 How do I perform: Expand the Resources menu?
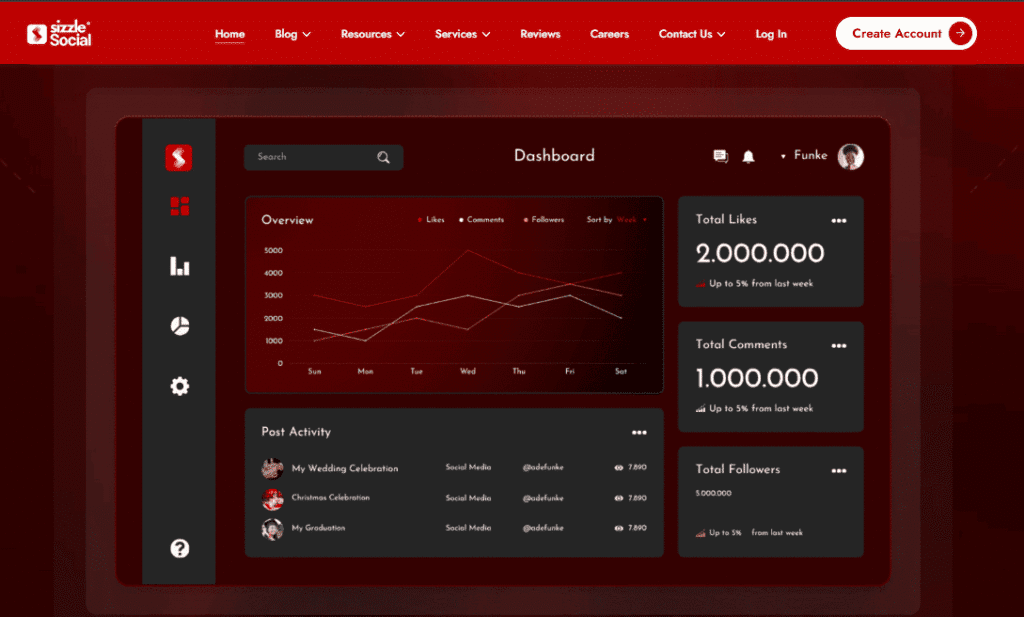tap(373, 34)
